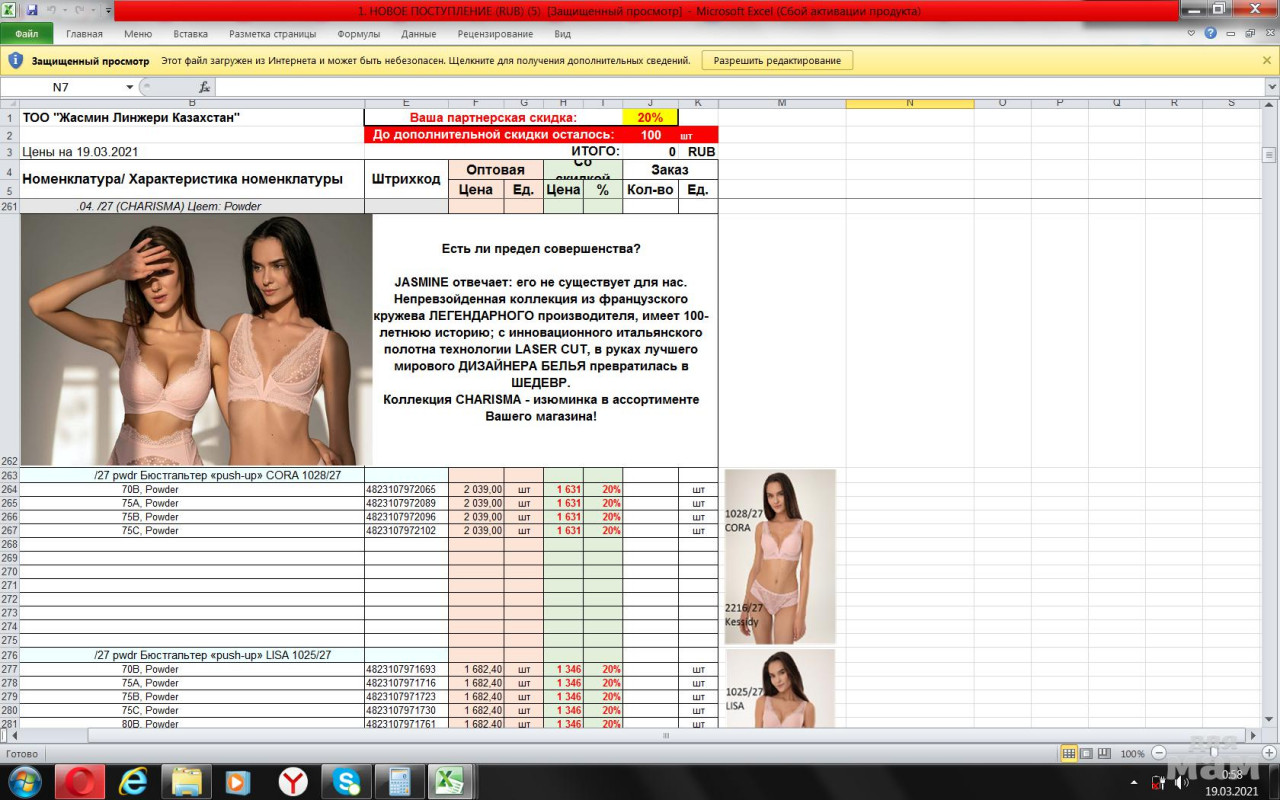Open Excel Help question mark icon
1280x800 pixels.
[1210, 33]
